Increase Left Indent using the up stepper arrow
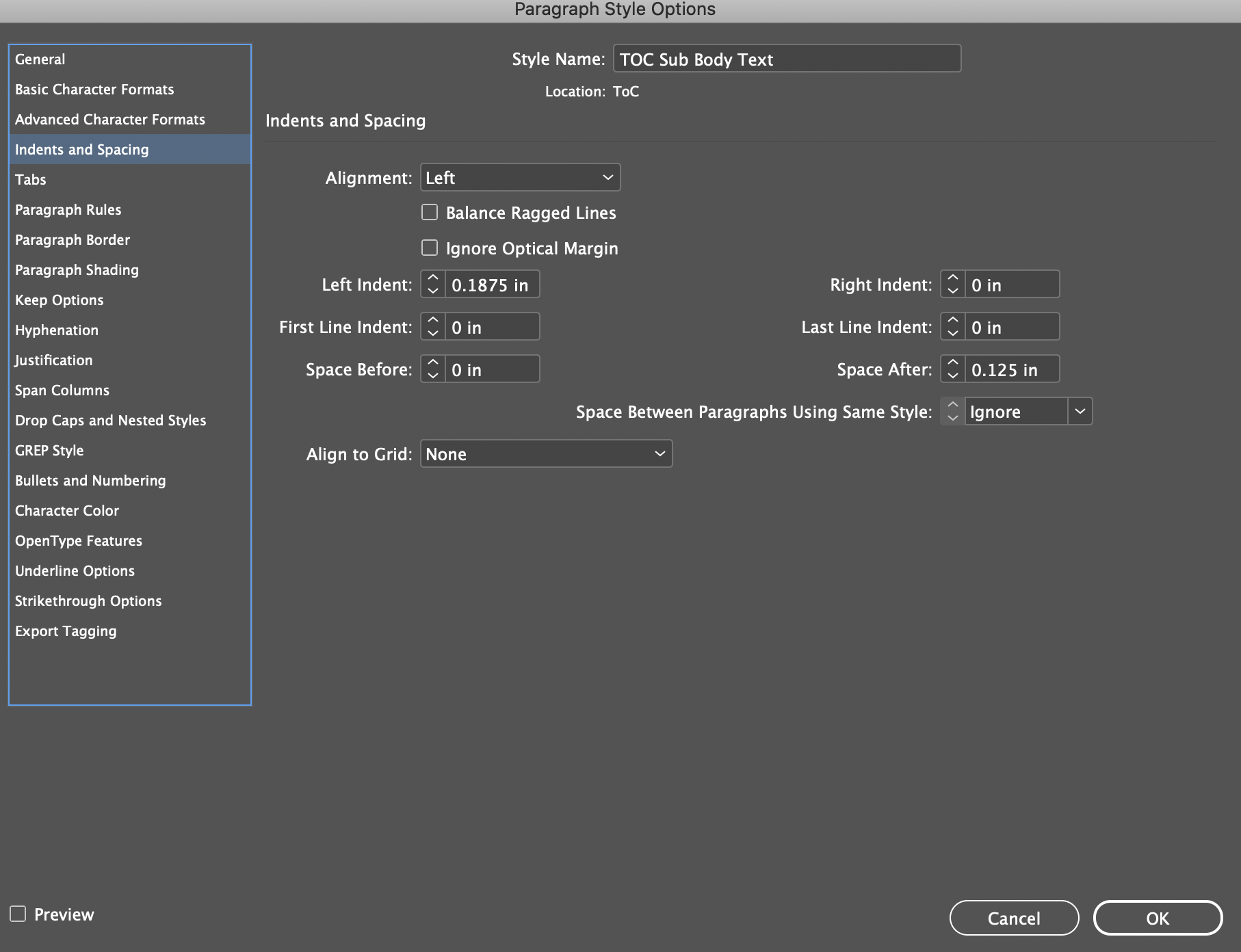1241x952 pixels. click(432, 279)
